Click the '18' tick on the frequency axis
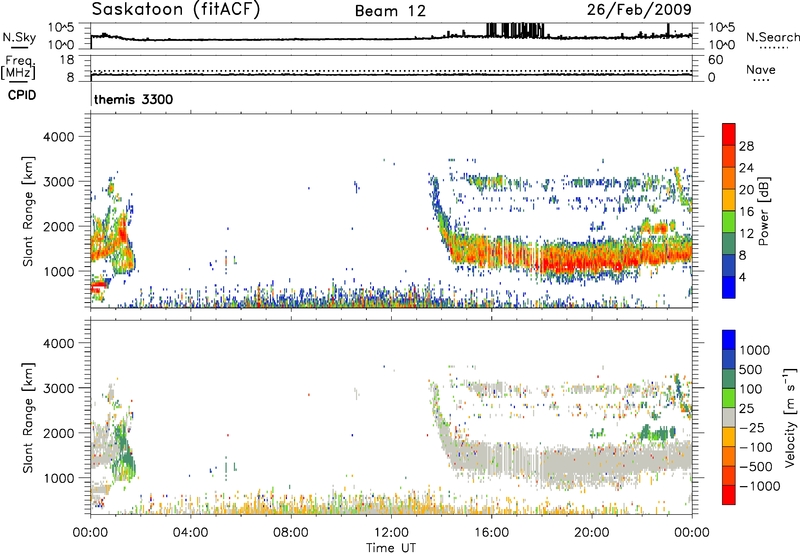Screen dimensions: 800x554 67,60
